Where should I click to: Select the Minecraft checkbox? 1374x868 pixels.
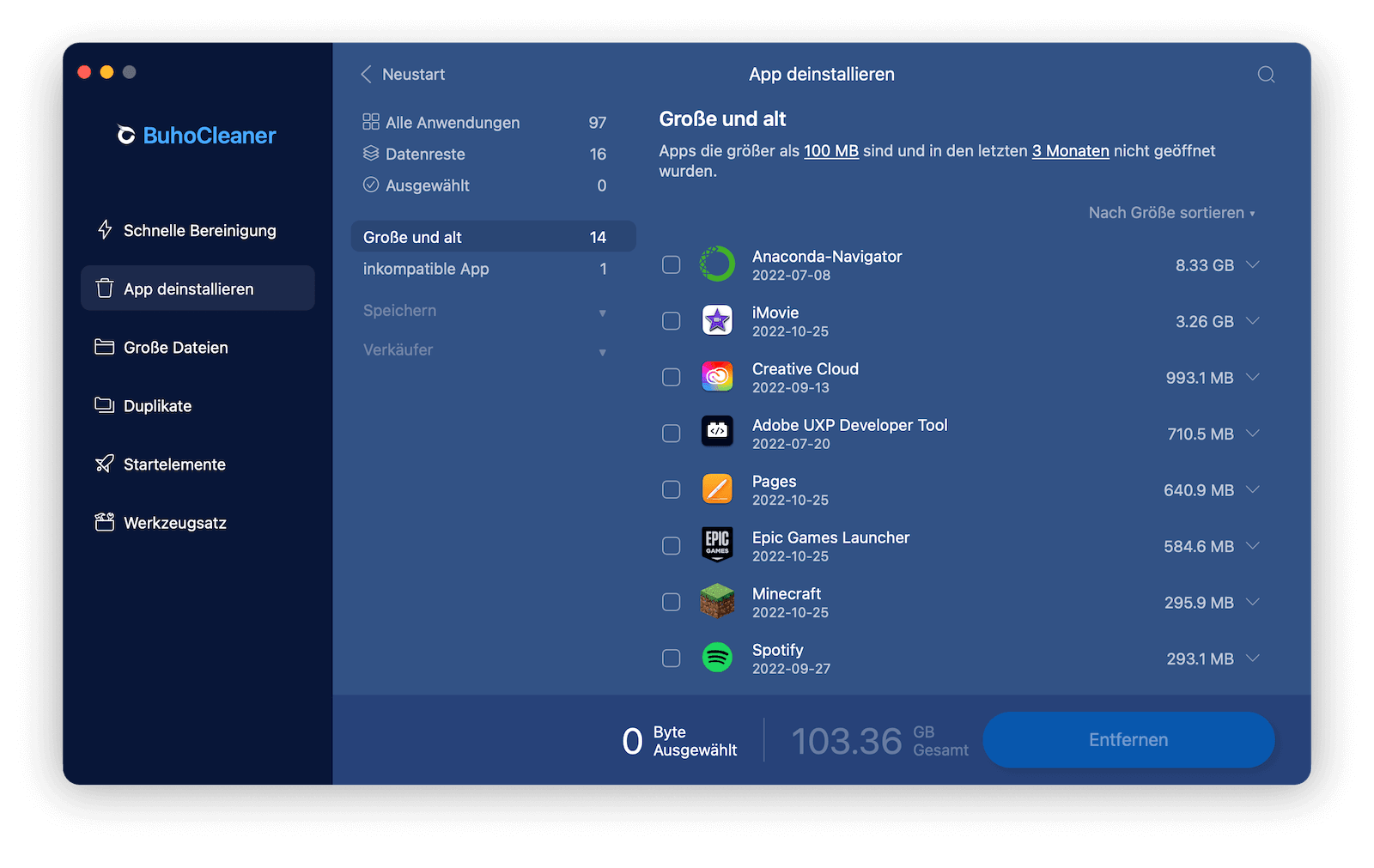coord(672,602)
